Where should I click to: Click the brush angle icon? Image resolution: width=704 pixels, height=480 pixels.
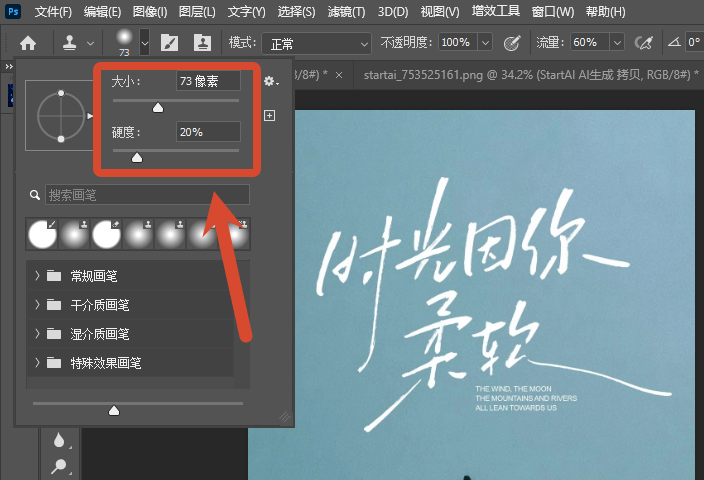pyautogui.click(x=674, y=43)
